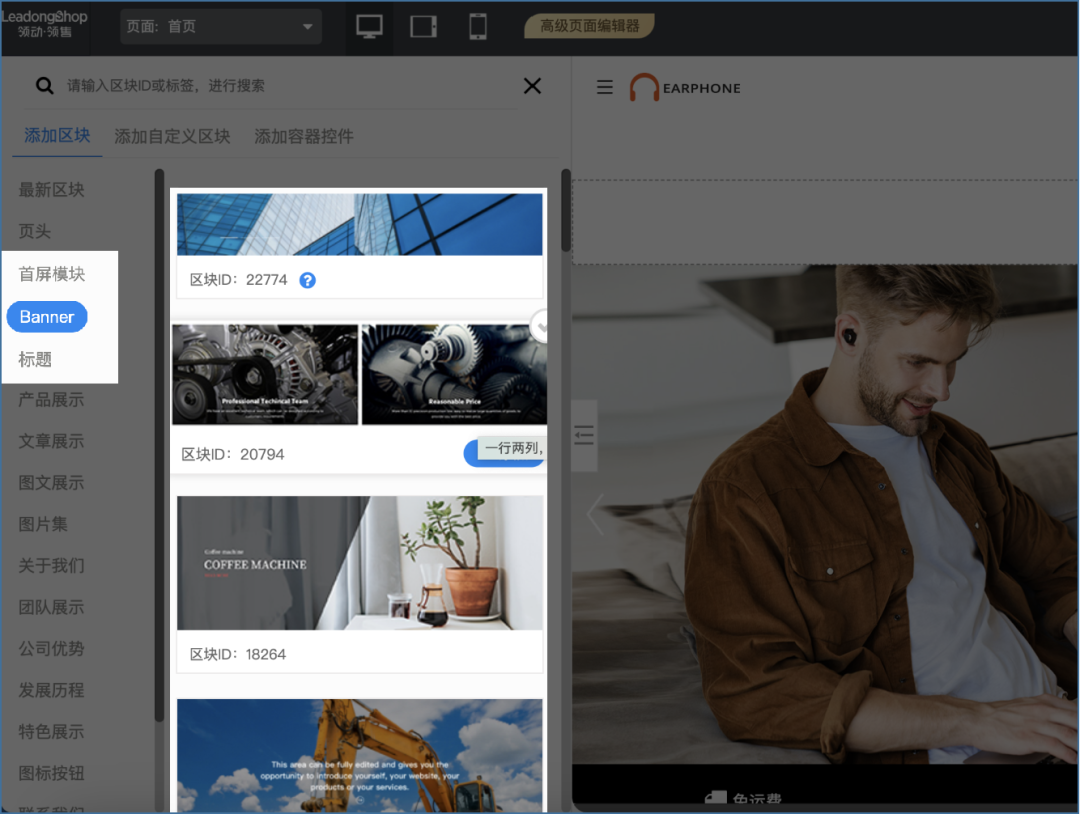Click the block search input field
This screenshot has height=814, width=1080.
point(280,86)
